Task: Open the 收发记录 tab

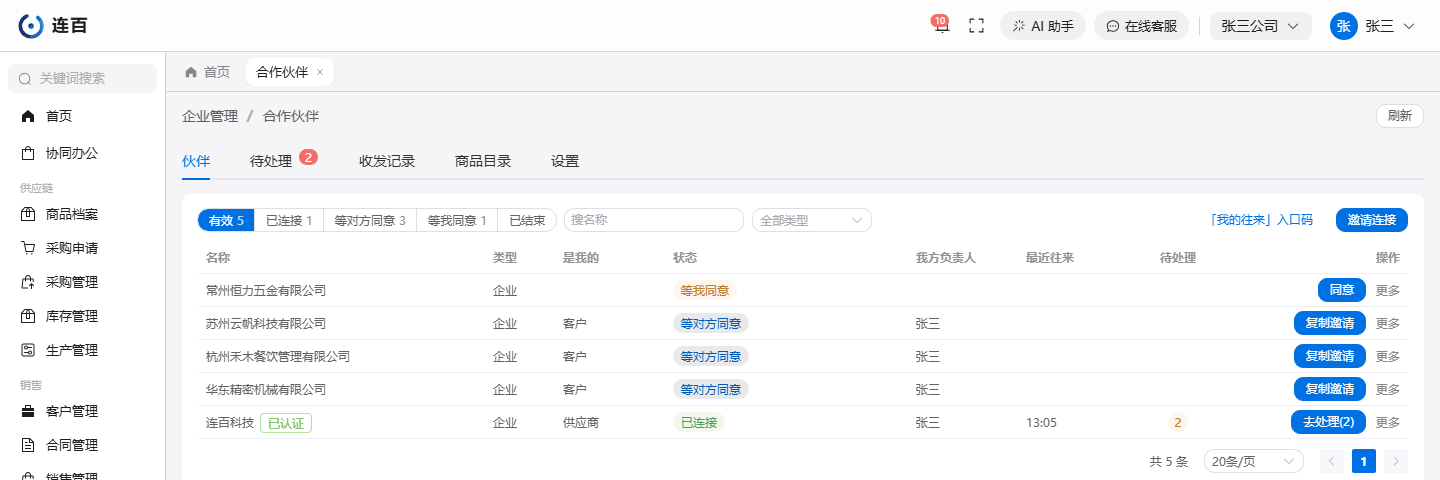Action: click(x=387, y=161)
